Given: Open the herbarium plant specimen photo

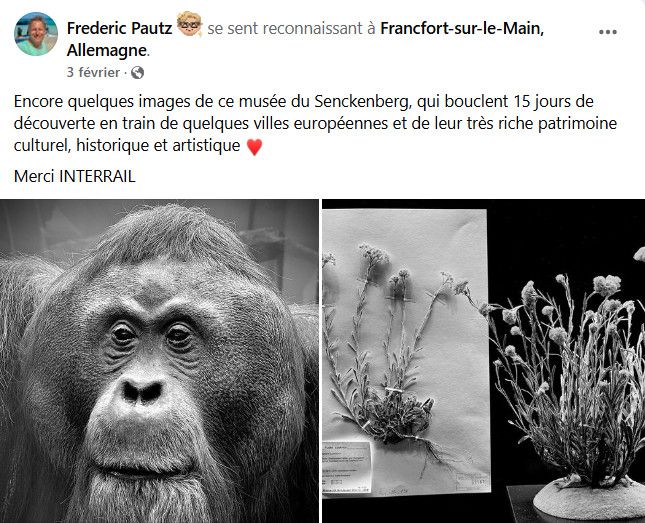Looking at the screenshot, I should [483, 361].
